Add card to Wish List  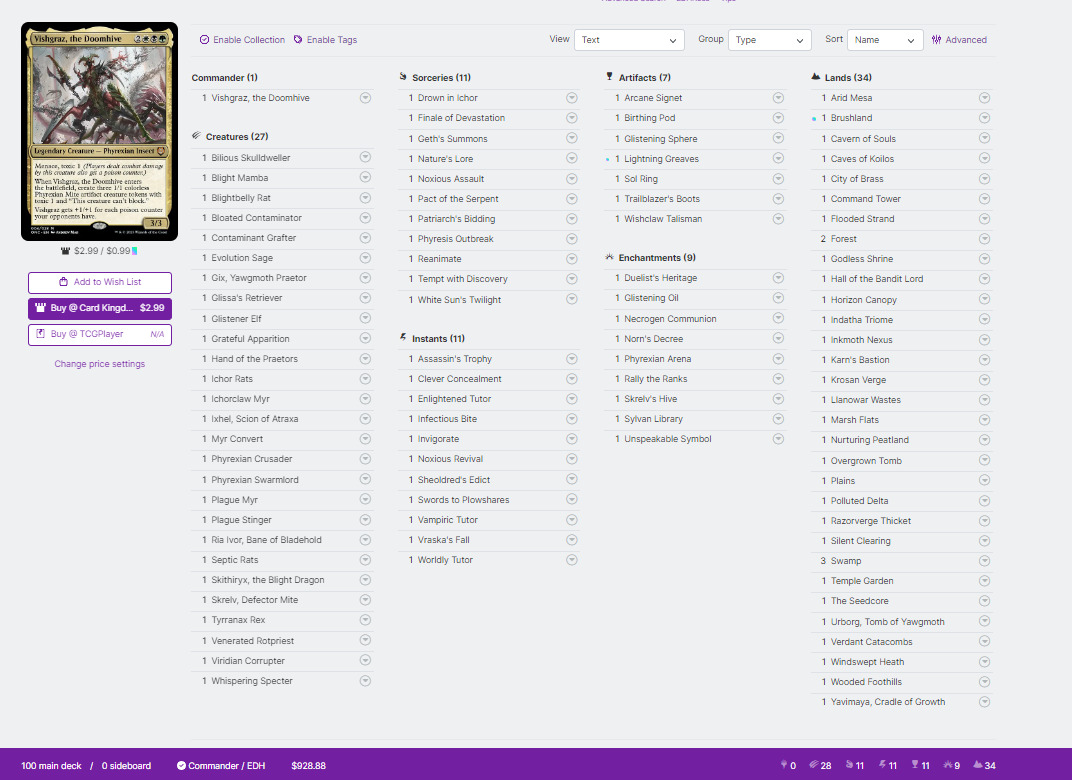pyautogui.click(x=99, y=282)
